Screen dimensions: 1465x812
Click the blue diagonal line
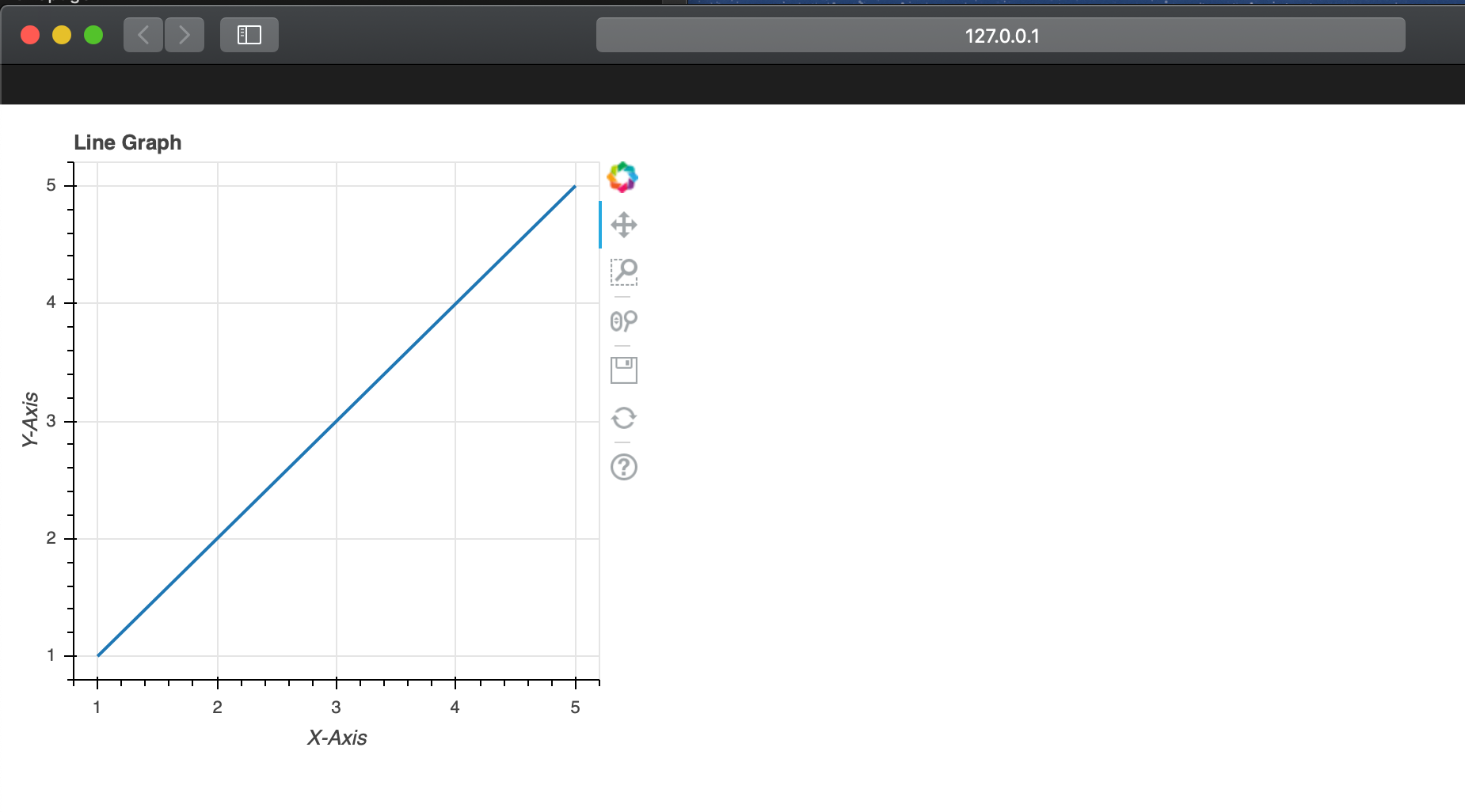[x=337, y=419]
